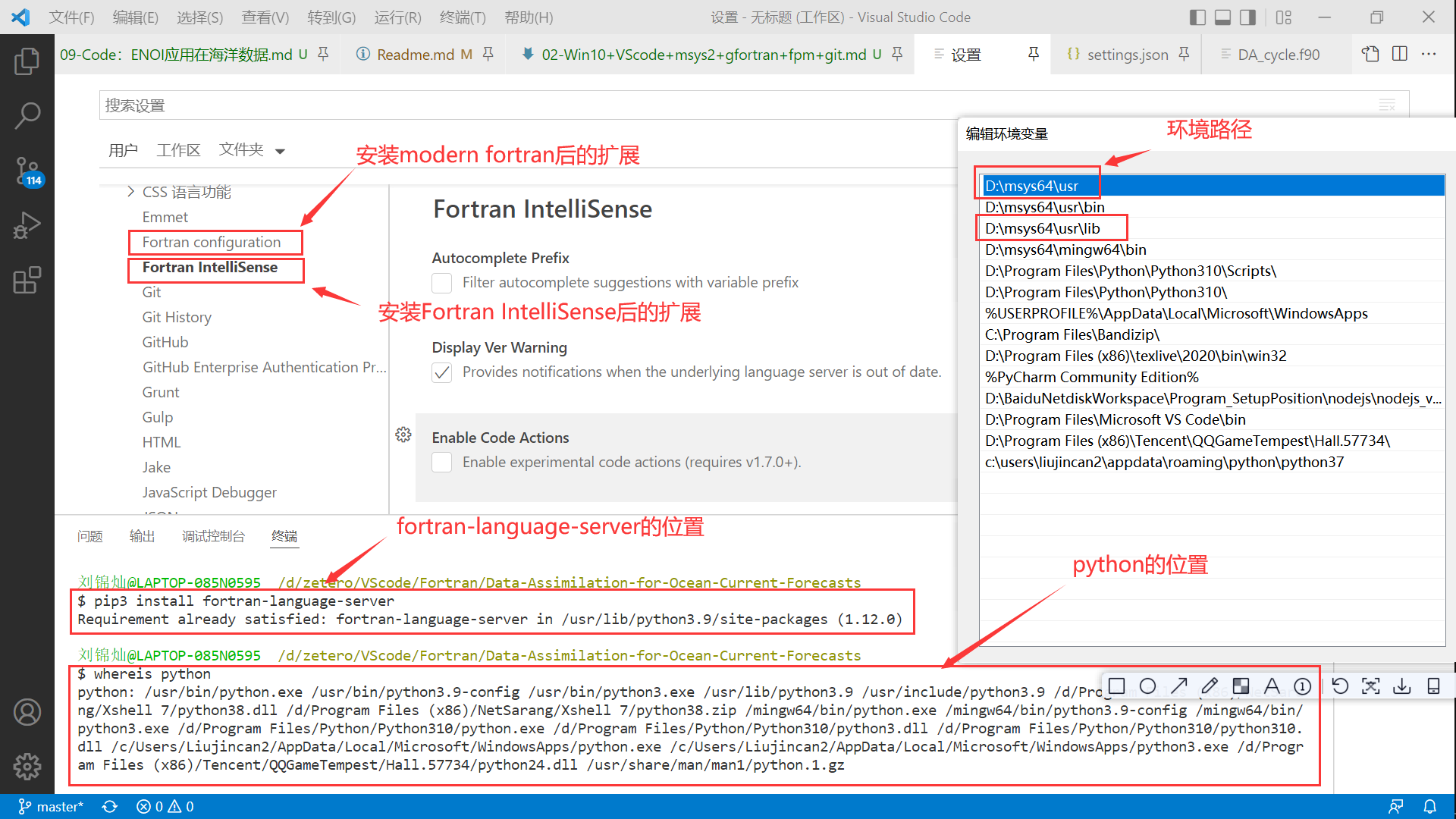Click the notifications bell in status bar
Viewport: 1456px width, 819px height.
pyautogui.click(x=1429, y=806)
